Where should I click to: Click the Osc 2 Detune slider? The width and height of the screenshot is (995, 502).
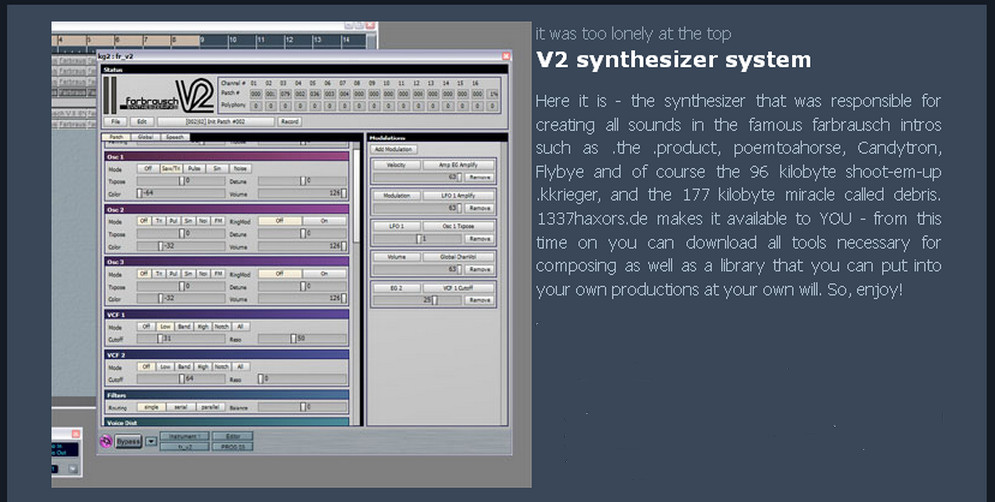(x=303, y=234)
